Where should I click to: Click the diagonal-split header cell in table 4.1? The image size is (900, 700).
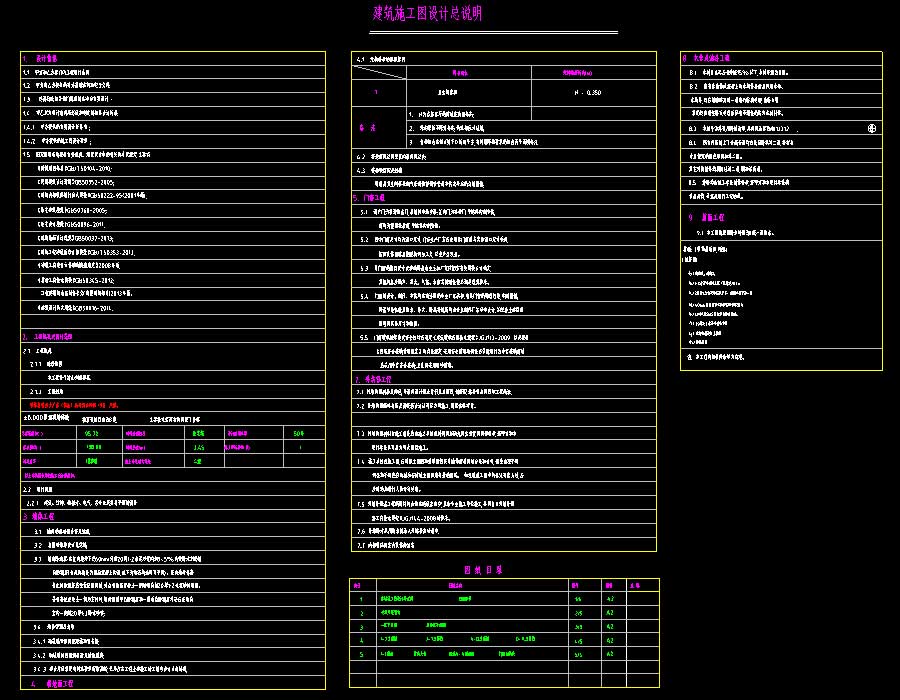point(376,73)
